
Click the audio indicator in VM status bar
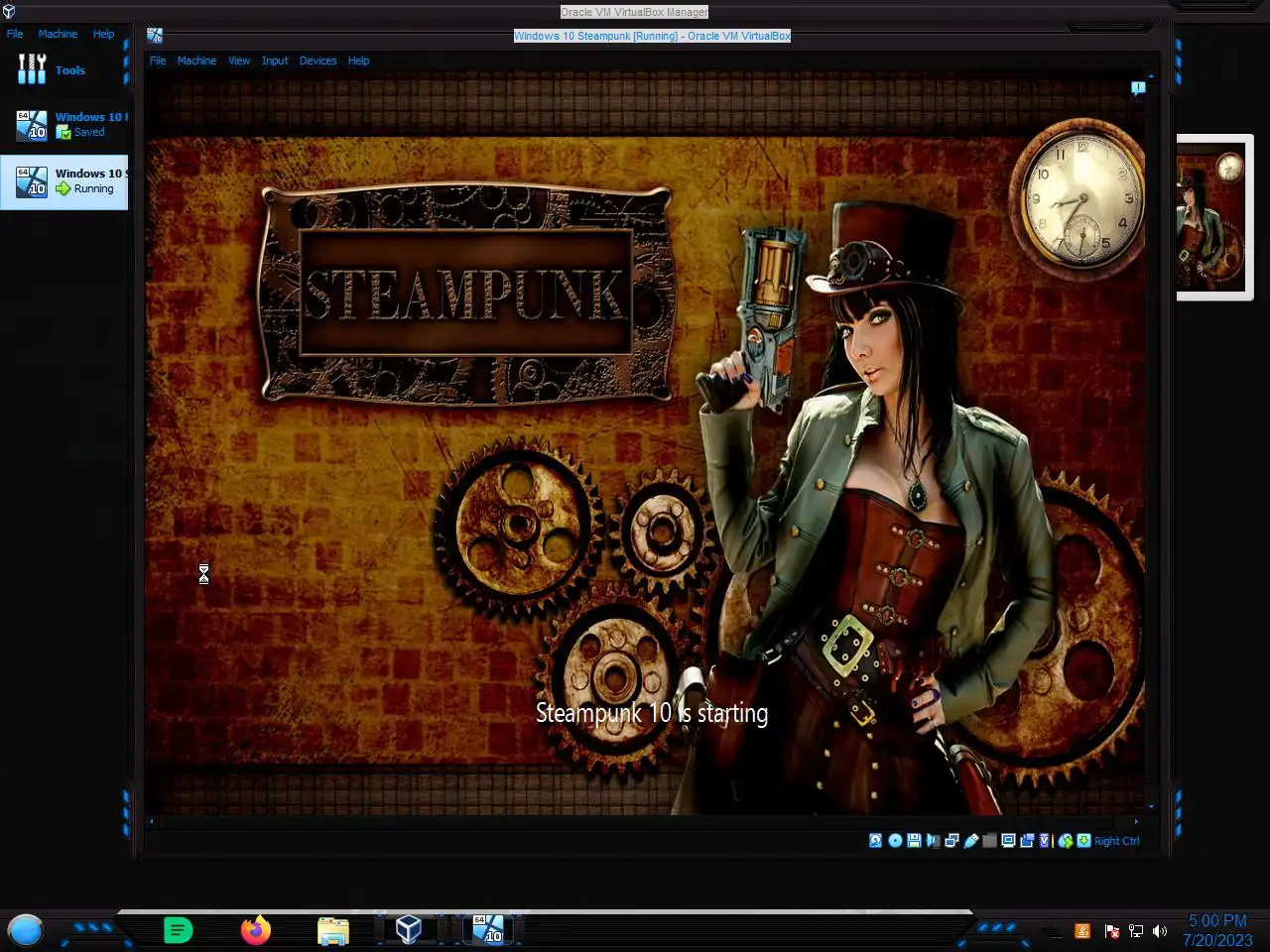933,841
